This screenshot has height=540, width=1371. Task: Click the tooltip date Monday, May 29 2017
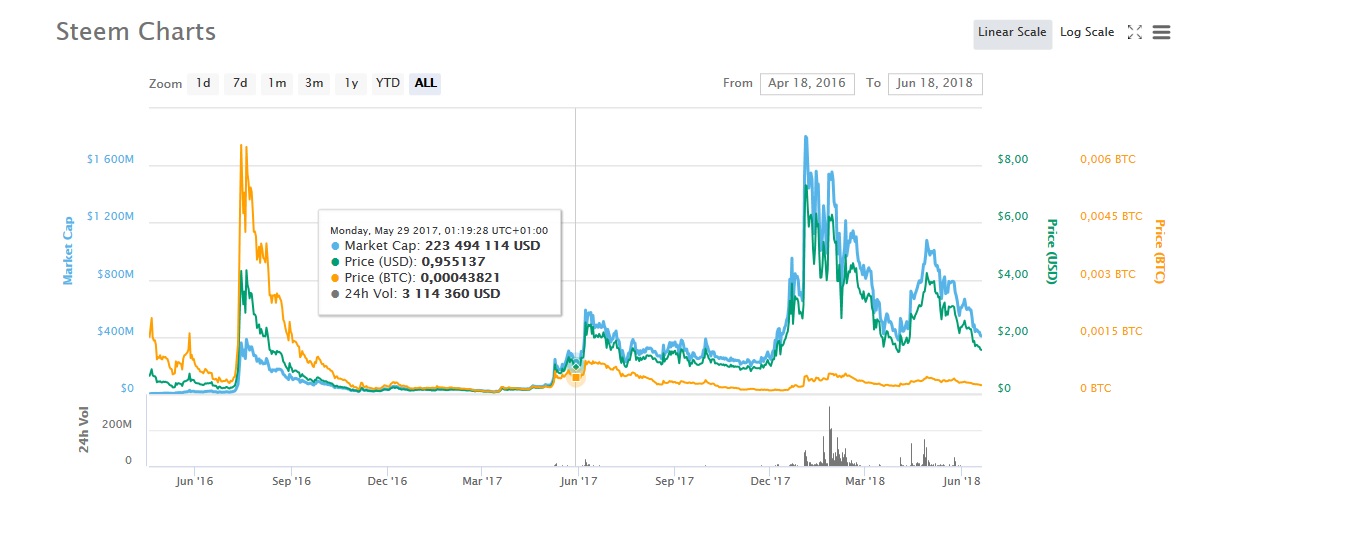(439, 230)
